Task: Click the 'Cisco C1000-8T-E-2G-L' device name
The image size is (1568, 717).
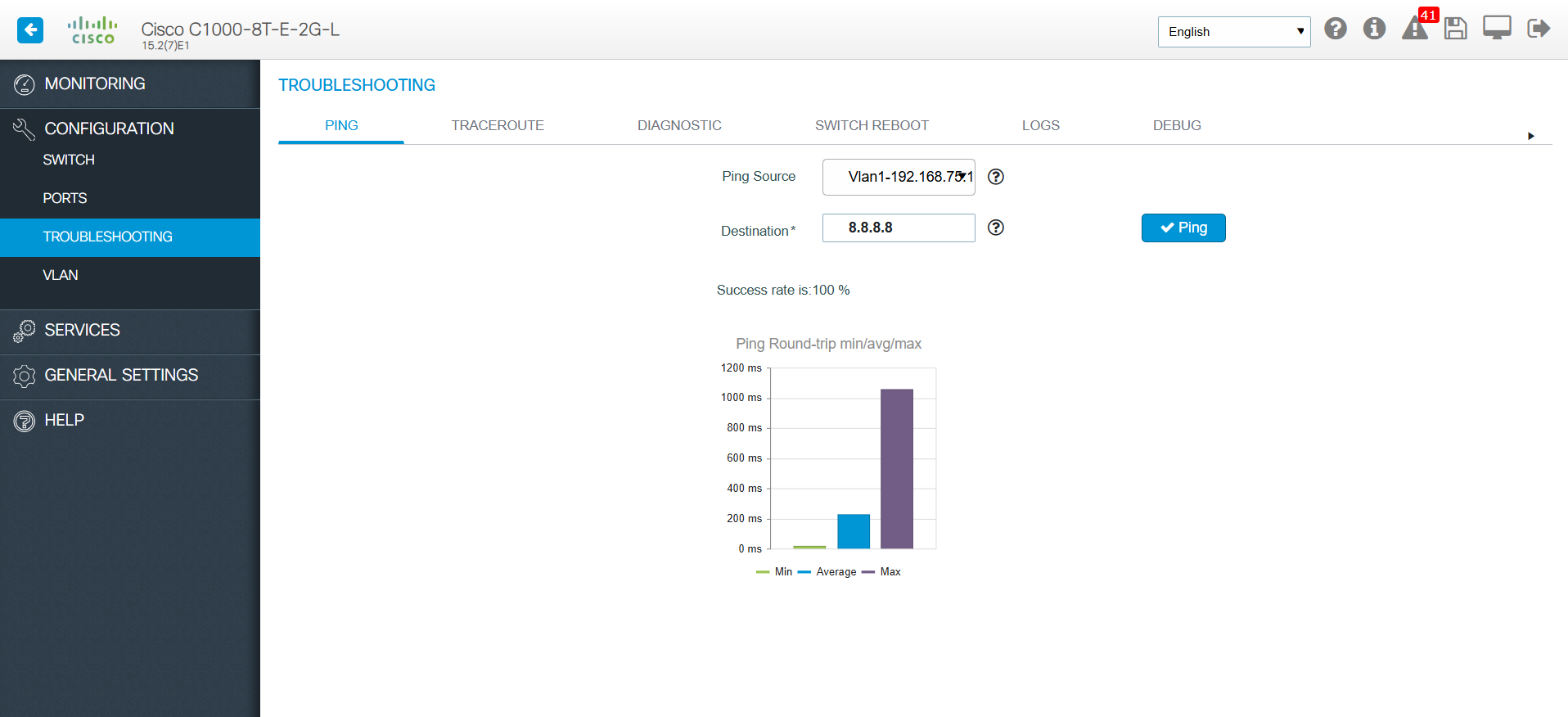Action: click(x=241, y=29)
